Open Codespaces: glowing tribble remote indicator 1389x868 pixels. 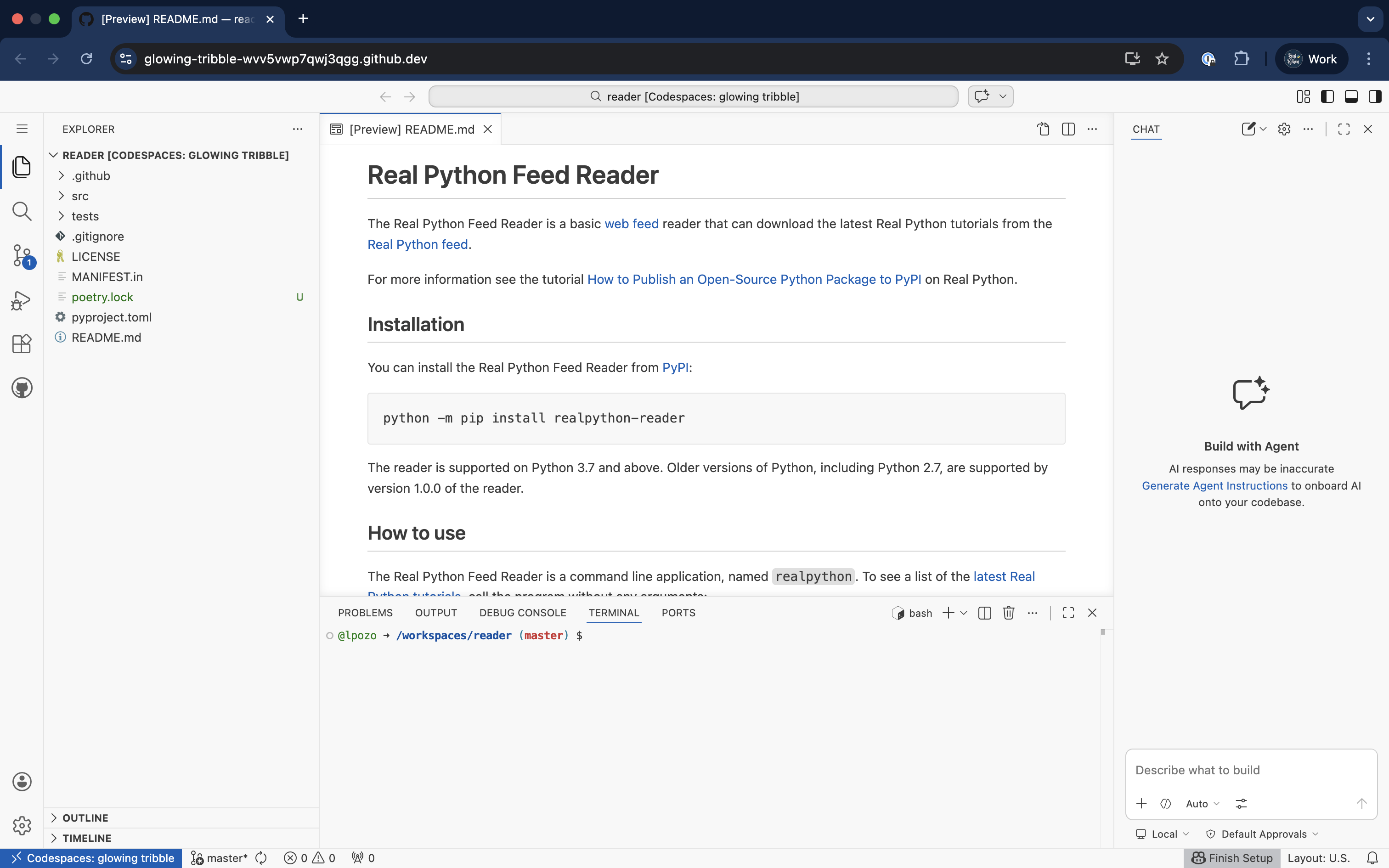[91, 858]
